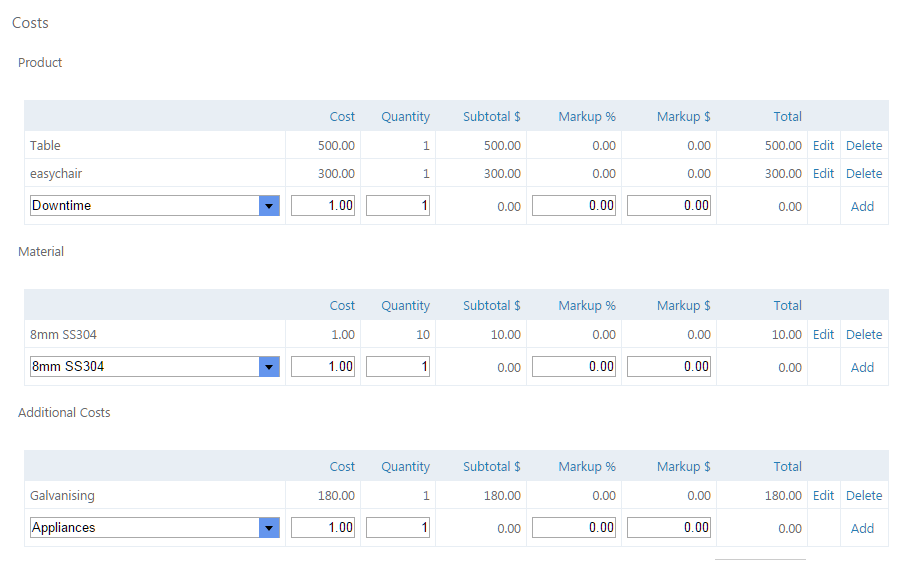
Task: Edit the Table product row
Action: 823,146
